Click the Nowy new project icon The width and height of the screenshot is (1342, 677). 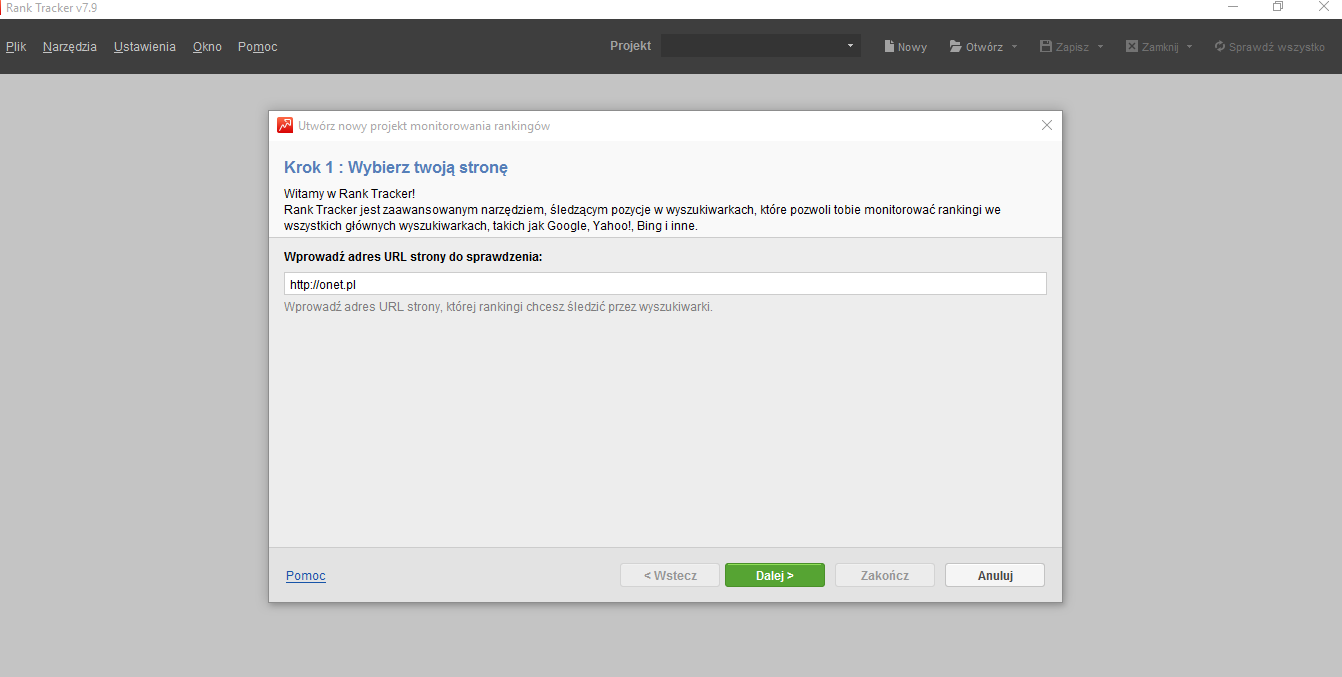click(889, 47)
